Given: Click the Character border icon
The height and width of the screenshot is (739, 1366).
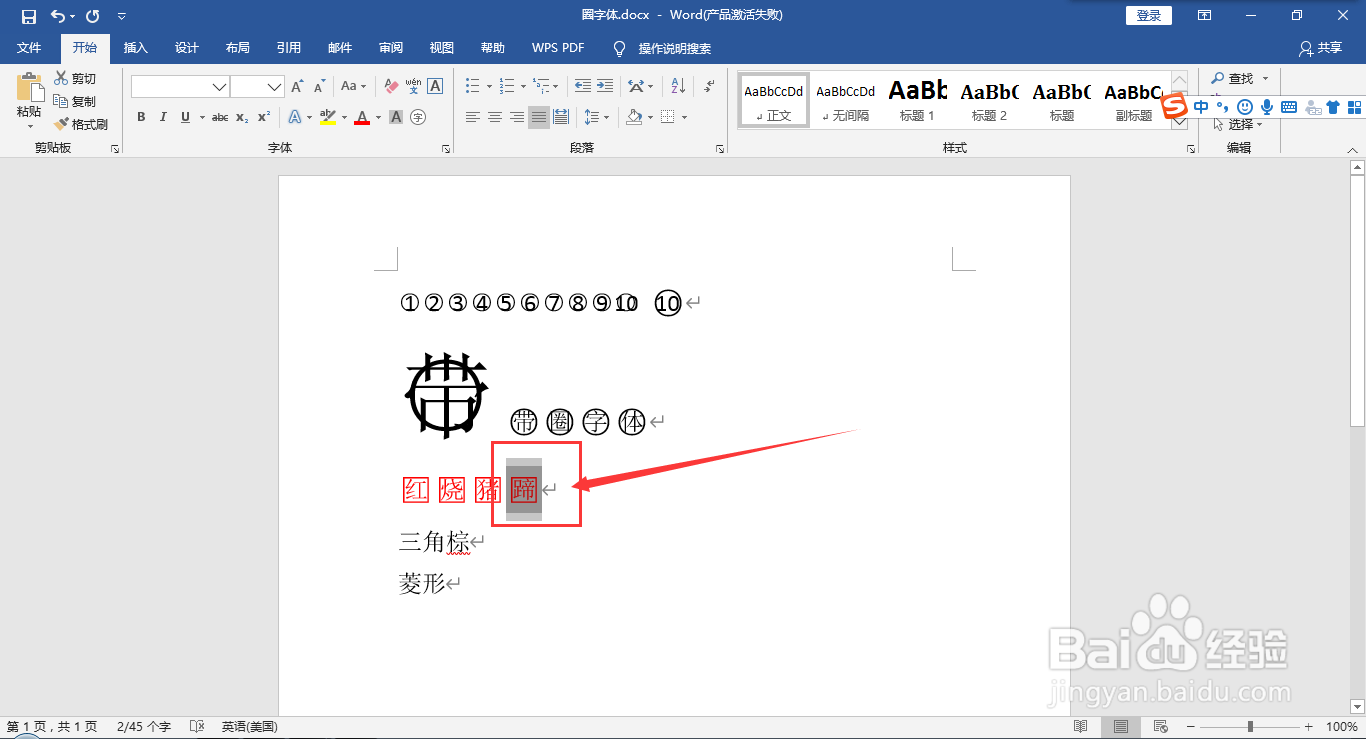Looking at the screenshot, I should pos(435,87).
